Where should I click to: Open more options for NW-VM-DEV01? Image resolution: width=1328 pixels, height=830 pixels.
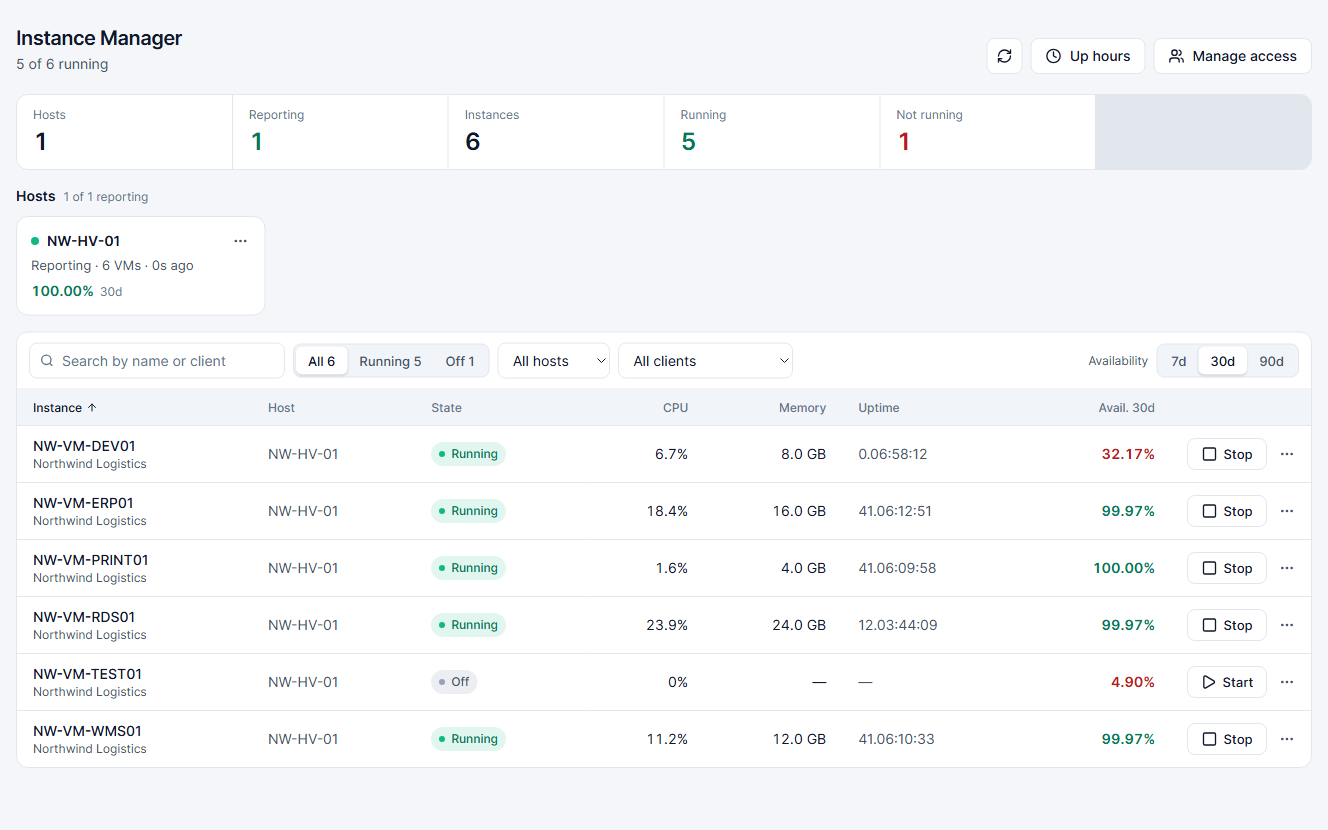1287,454
